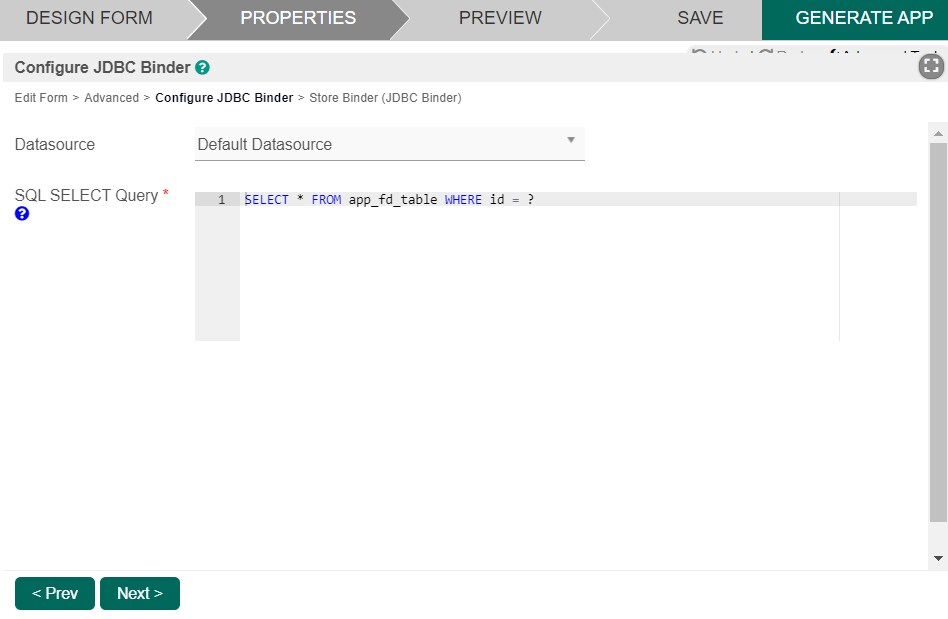
Task: Click the GENERATE APP button
Action: (x=863, y=18)
